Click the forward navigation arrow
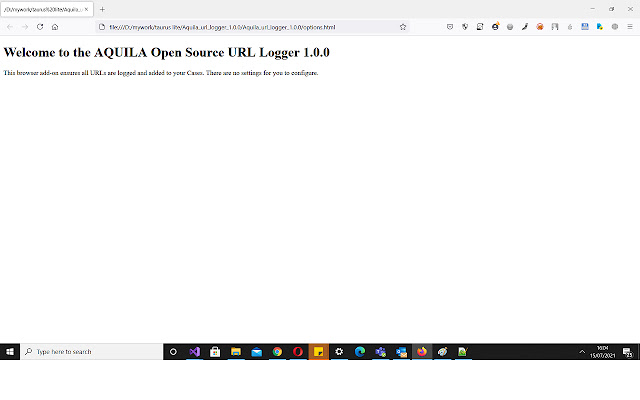The height and width of the screenshot is (400, 640). coord(25,27)
